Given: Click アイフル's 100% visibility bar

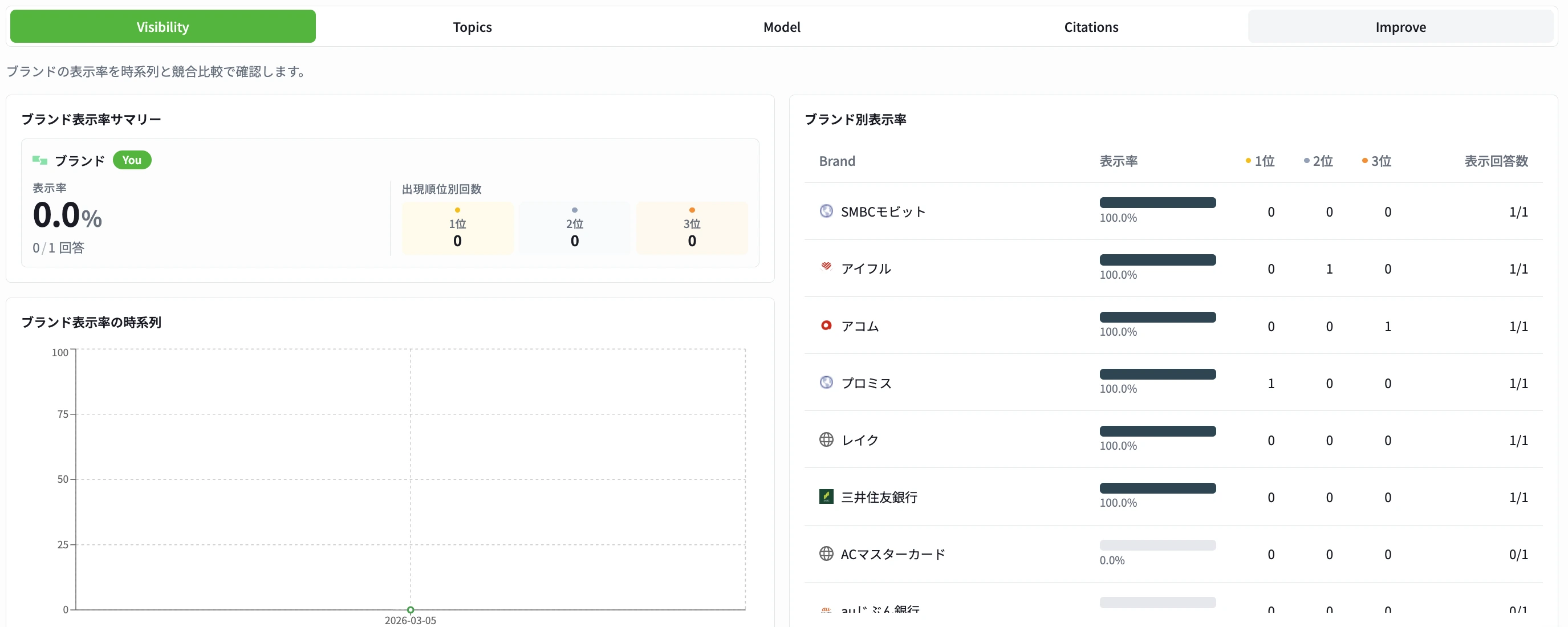Looking at the screenshot, I should 1157,260.
